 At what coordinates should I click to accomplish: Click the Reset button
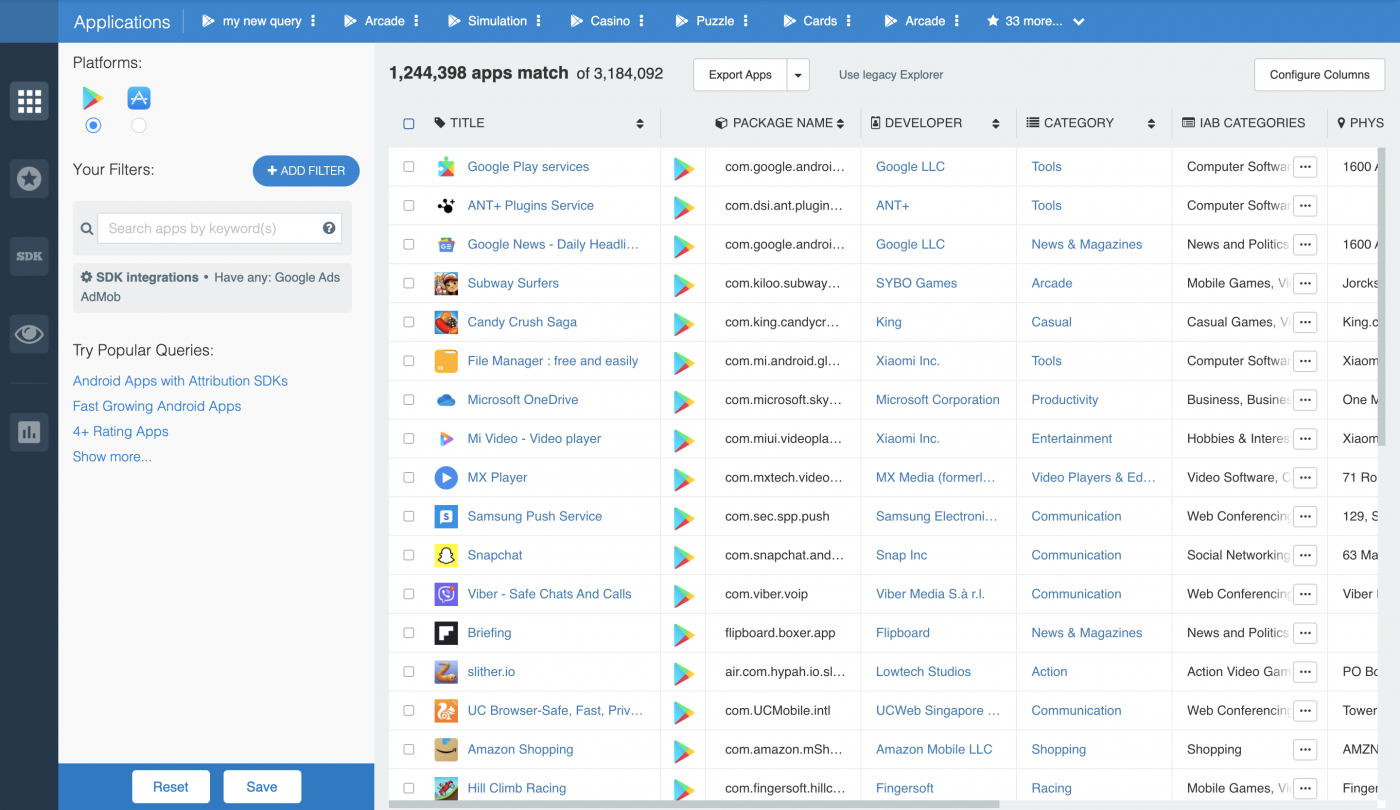pos(171,787)
